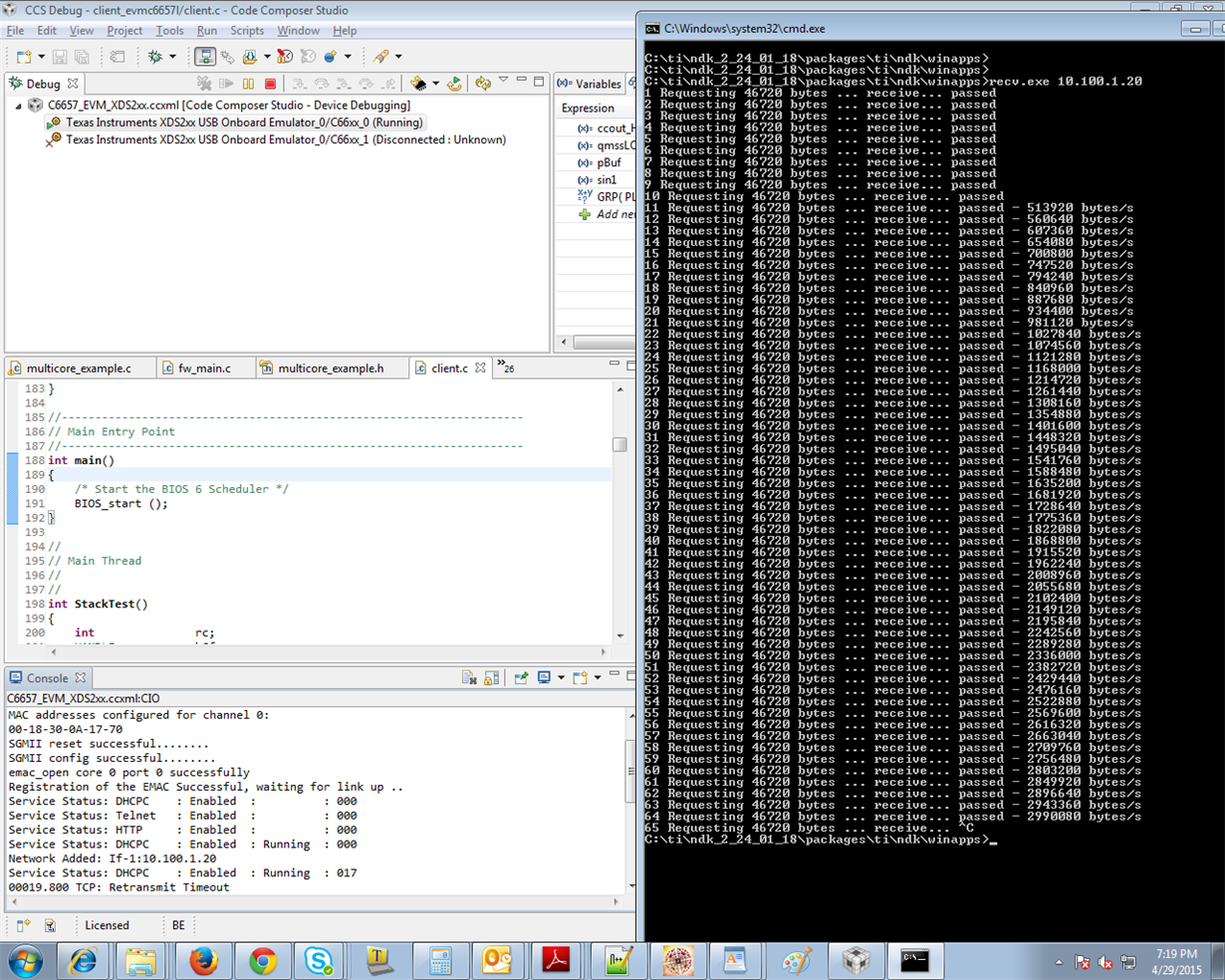The image size is (1225, 980).
Task: Click the Console vertical scrollbar thumb
Action: point(629,770)
